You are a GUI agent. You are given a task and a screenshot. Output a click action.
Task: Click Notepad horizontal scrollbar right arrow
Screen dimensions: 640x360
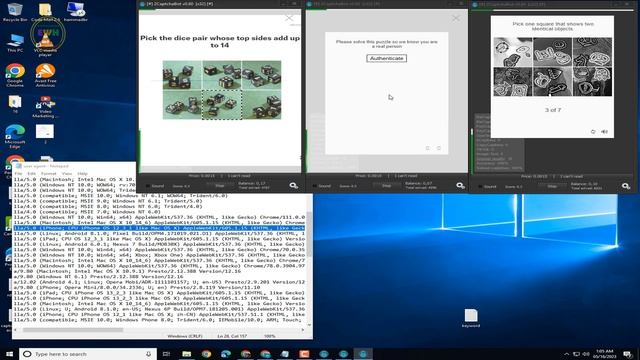[x=303, y=330]
